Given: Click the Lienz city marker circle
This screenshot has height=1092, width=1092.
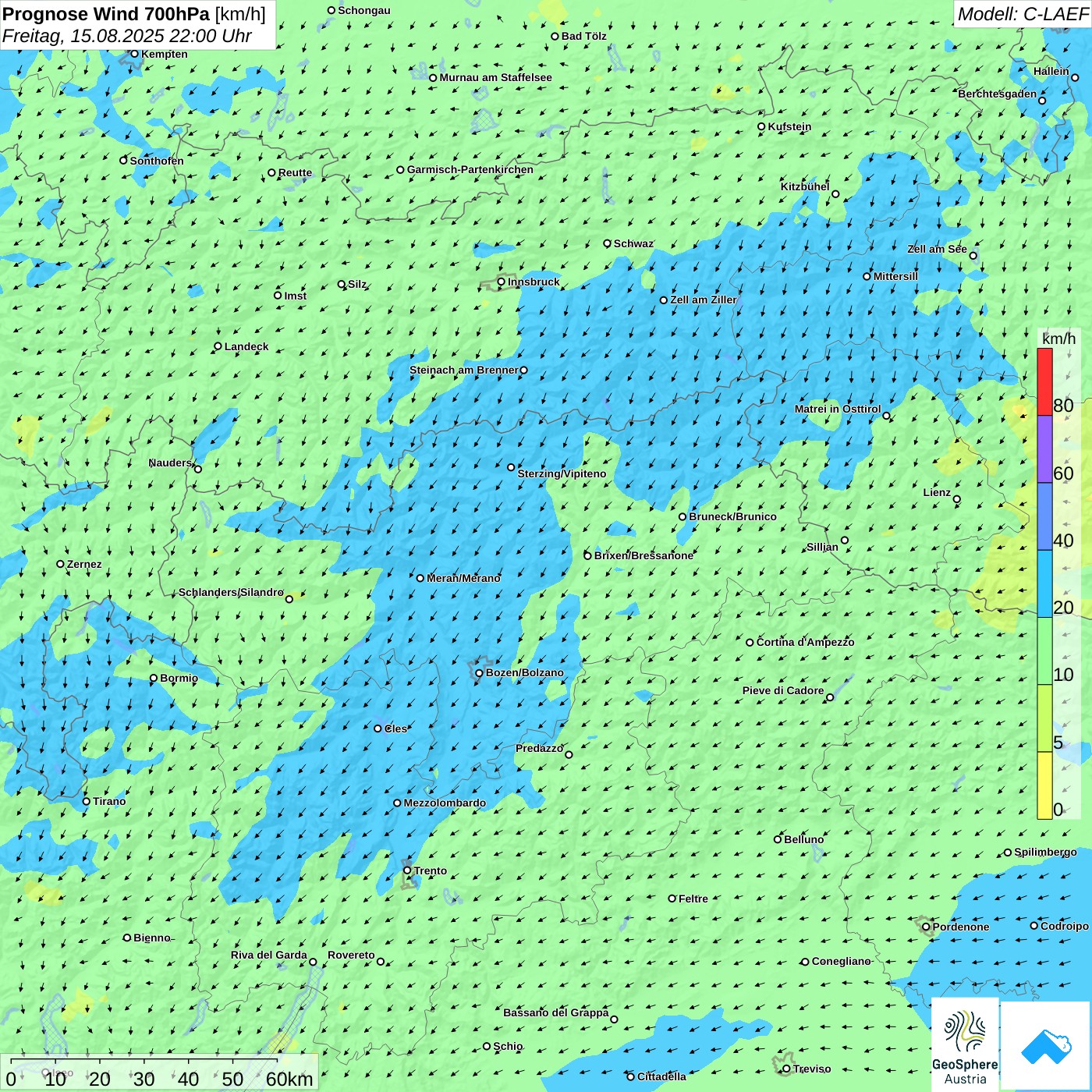Looking at the screenshot, I should coord(957,499).
